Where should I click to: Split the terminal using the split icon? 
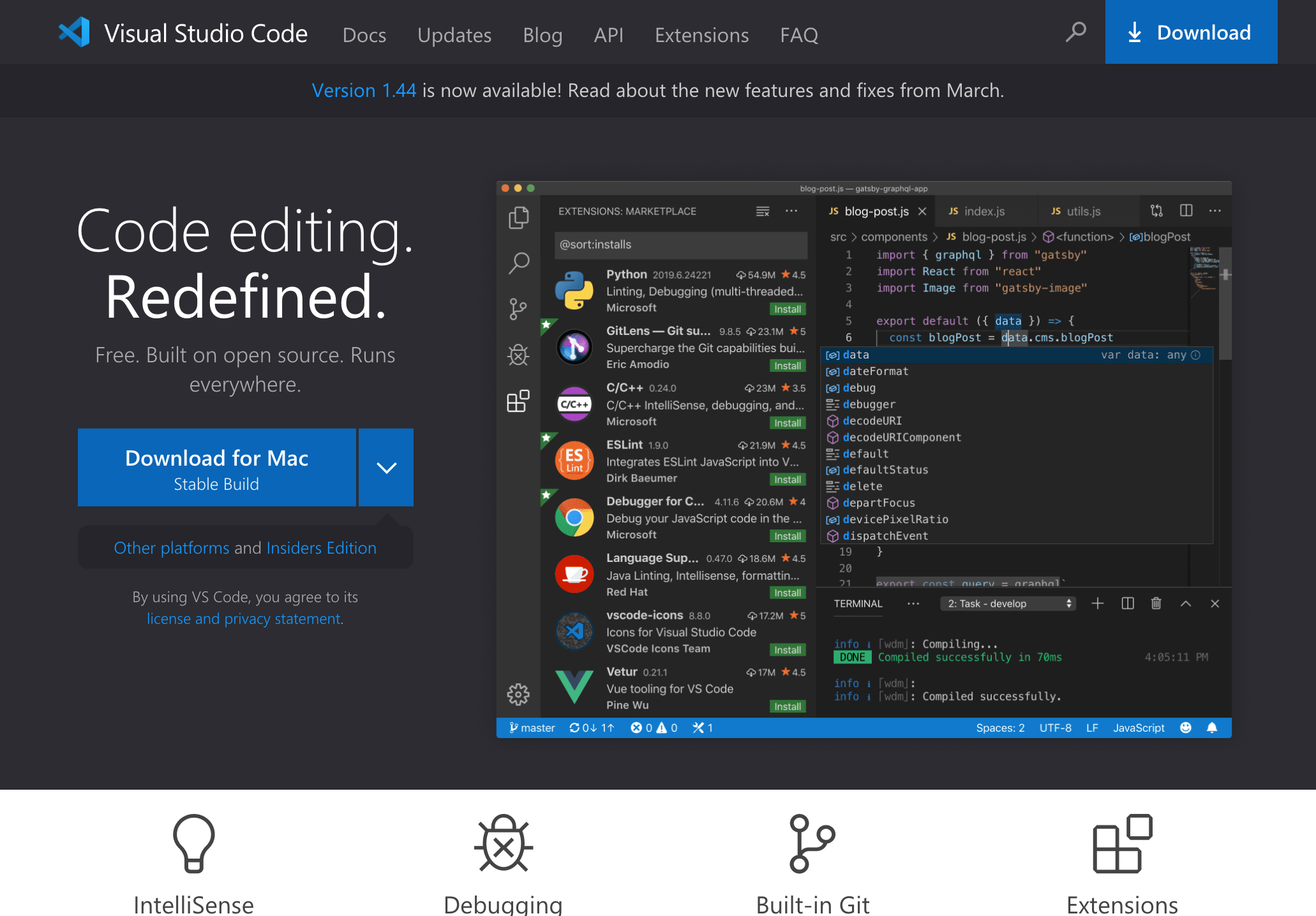pos(1126,603)
